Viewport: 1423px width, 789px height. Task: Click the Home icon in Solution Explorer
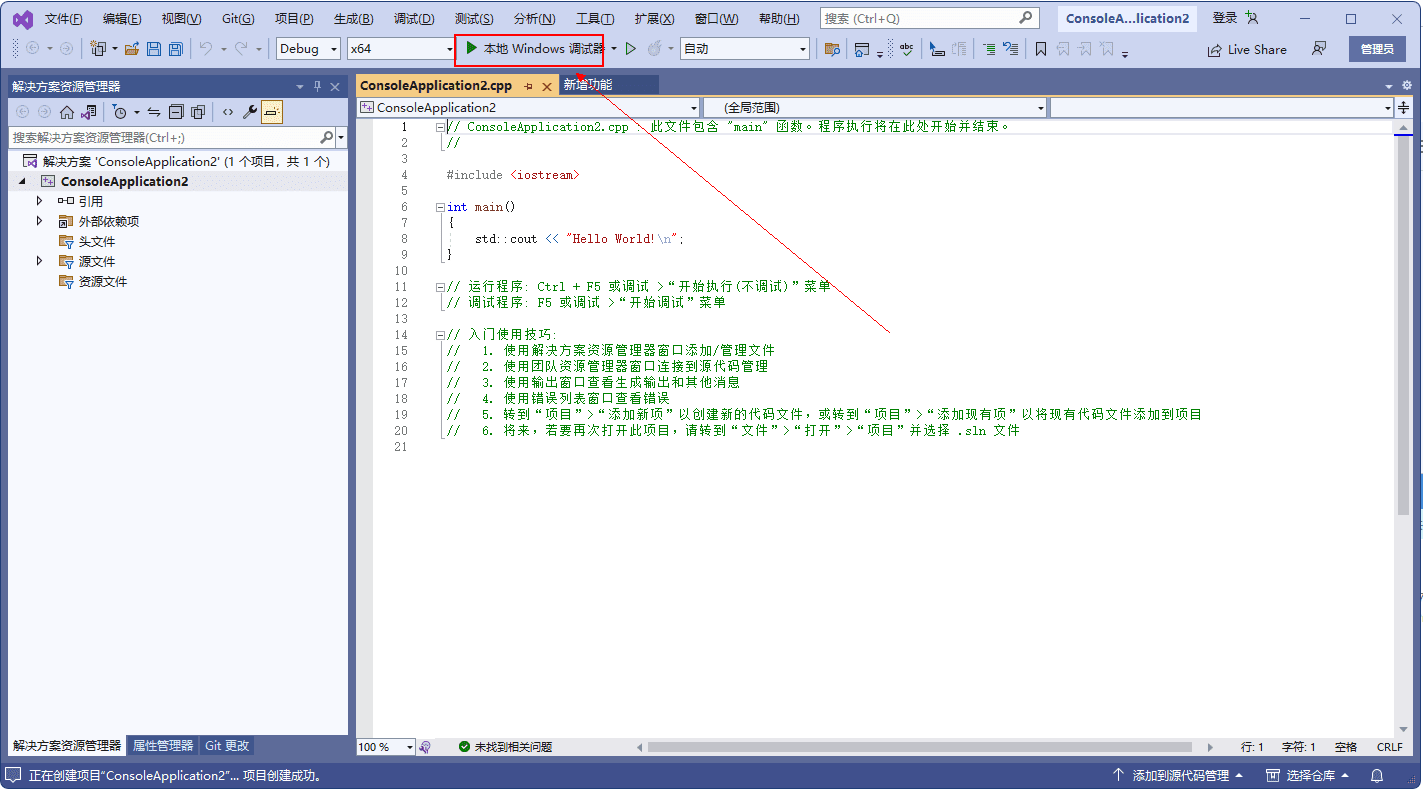tap(67, 112)
